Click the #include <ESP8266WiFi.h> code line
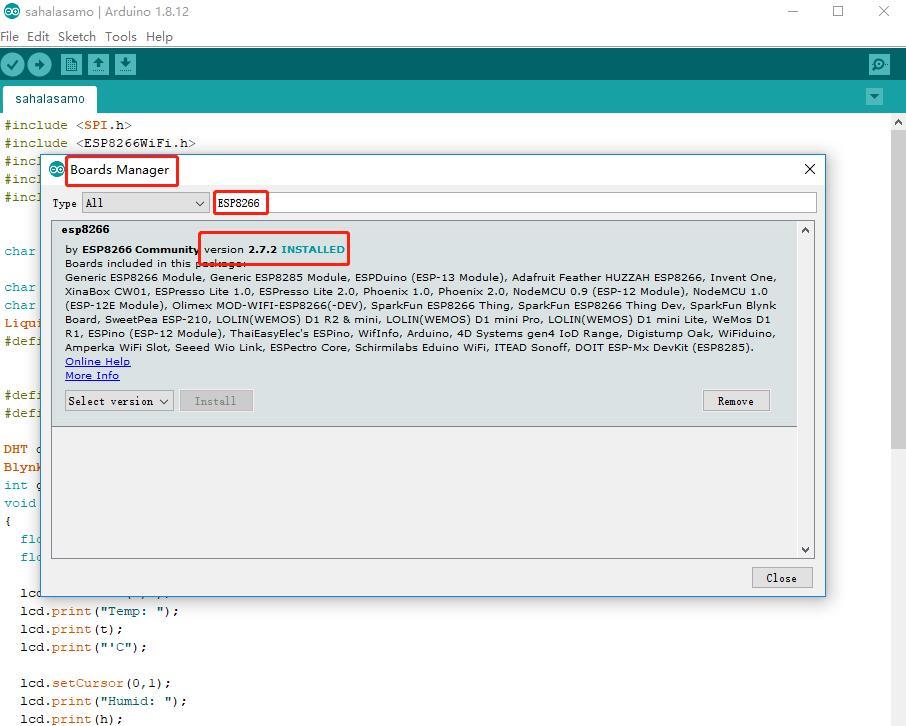Viewport: 906px width, 726px height. pos(100,143)
